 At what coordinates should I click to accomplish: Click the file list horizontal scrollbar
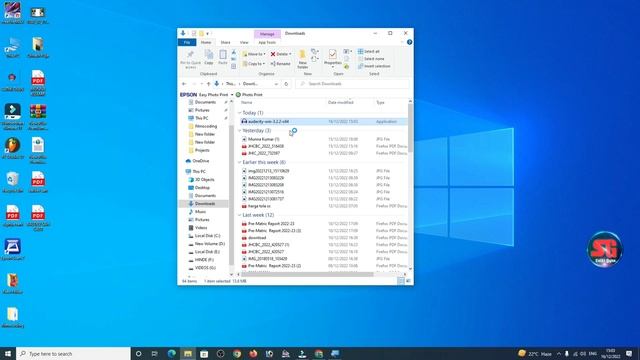pos(308,274)
